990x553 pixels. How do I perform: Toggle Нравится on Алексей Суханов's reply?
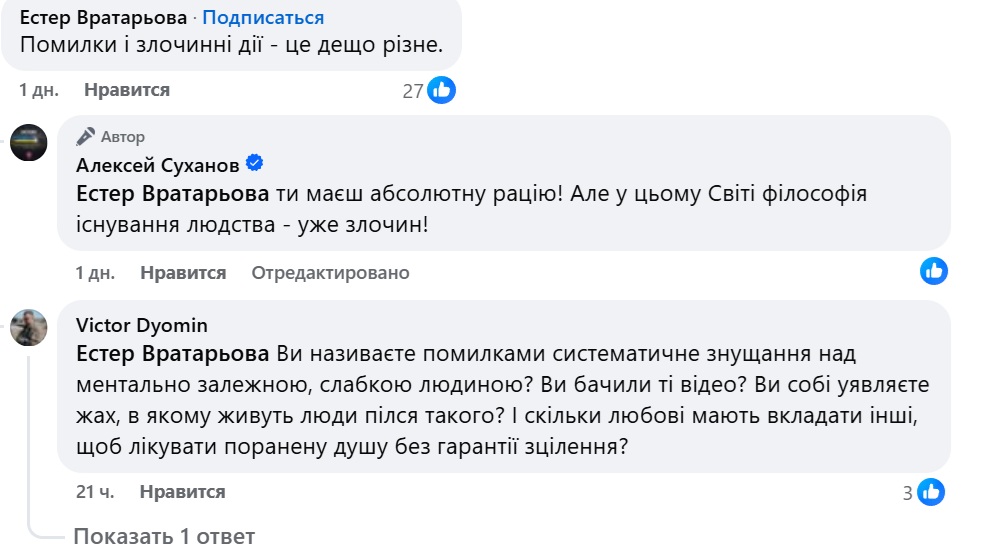[183, 272]
